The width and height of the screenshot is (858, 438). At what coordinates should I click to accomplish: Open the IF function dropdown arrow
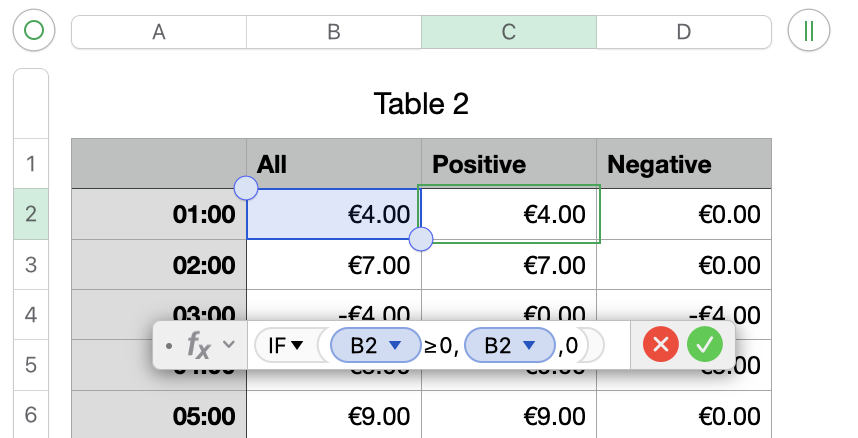297,346
